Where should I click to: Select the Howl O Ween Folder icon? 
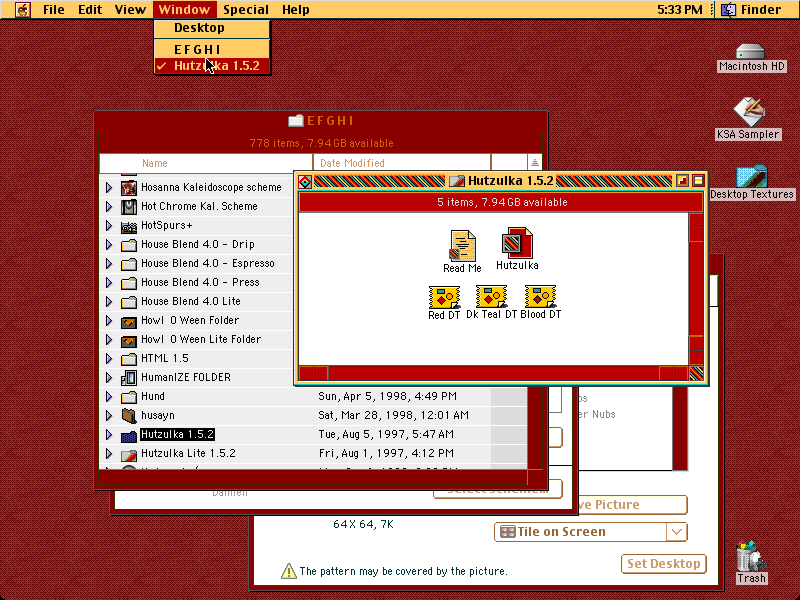[129, 321]
